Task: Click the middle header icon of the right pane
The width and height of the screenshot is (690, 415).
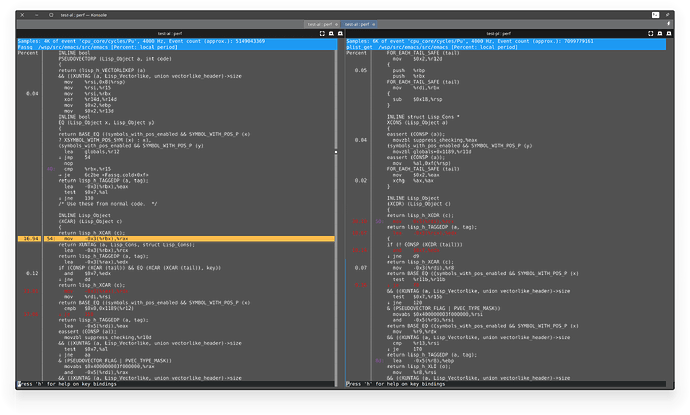Action: pyautogui.click(x=660, y=33)
